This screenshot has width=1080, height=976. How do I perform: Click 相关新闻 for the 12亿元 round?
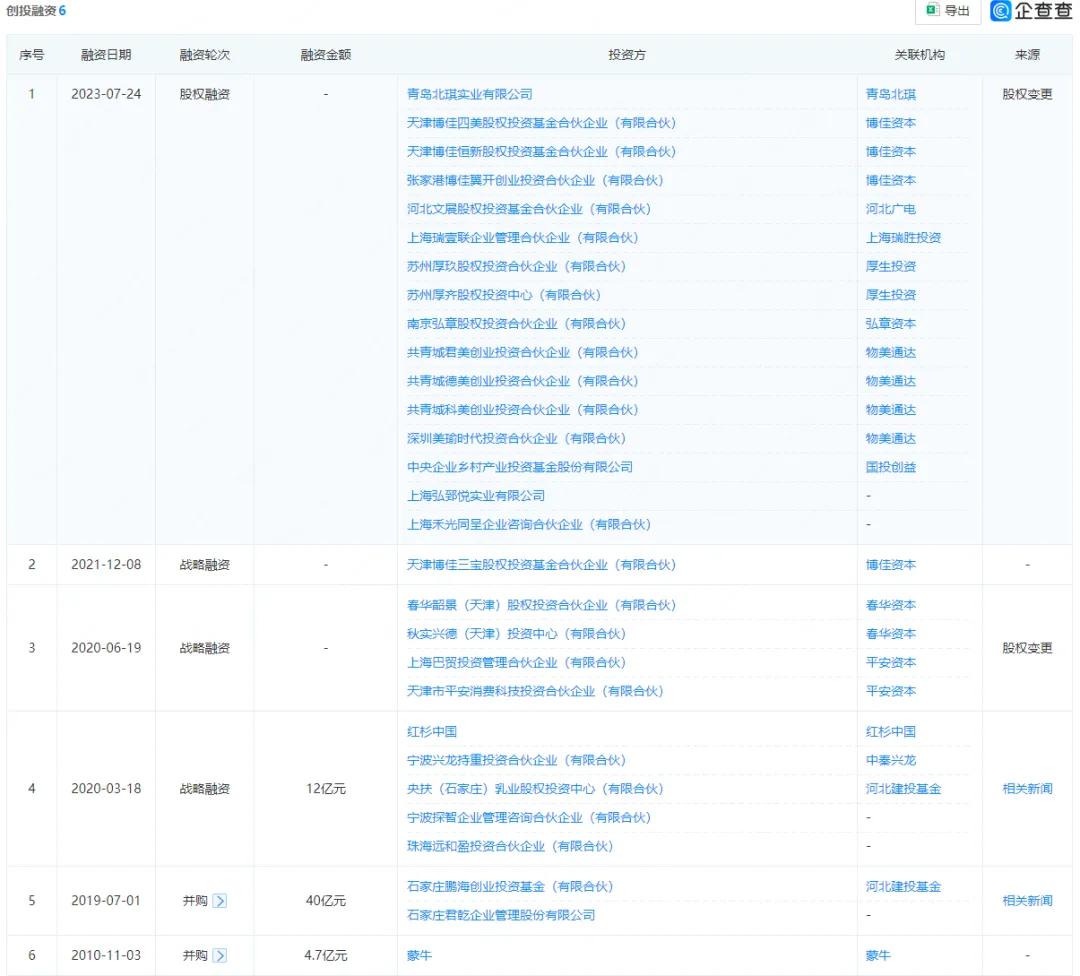(x=1027, y=789)
